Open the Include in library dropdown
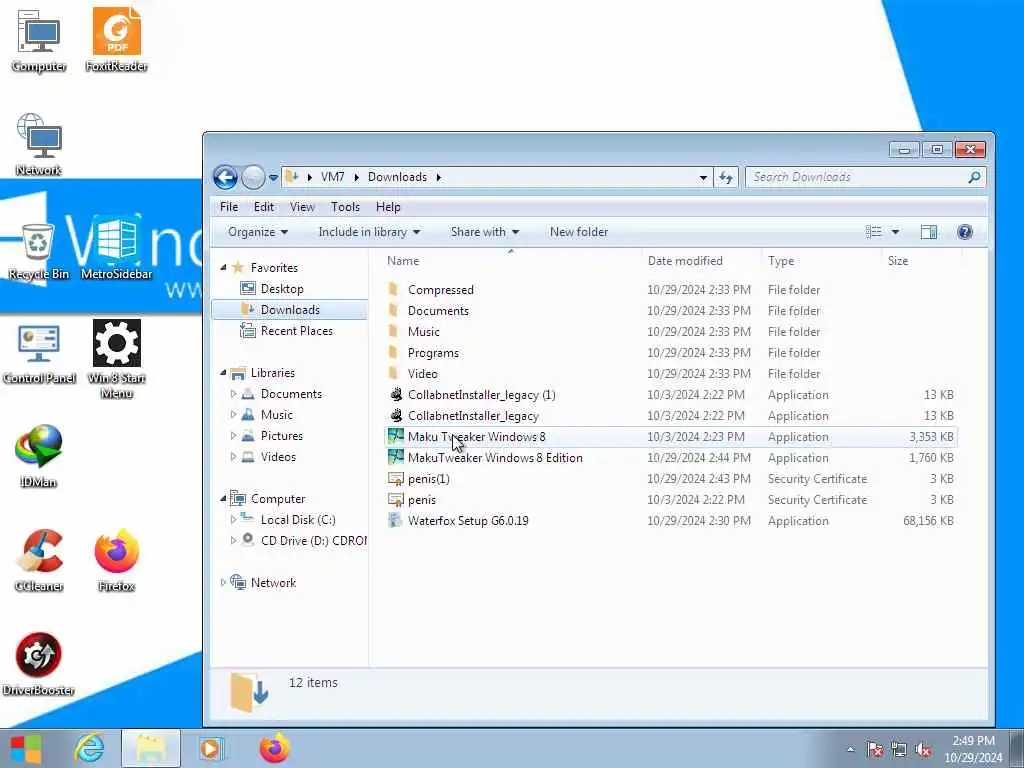1024x768 pixels. click(x=369, y=232)
